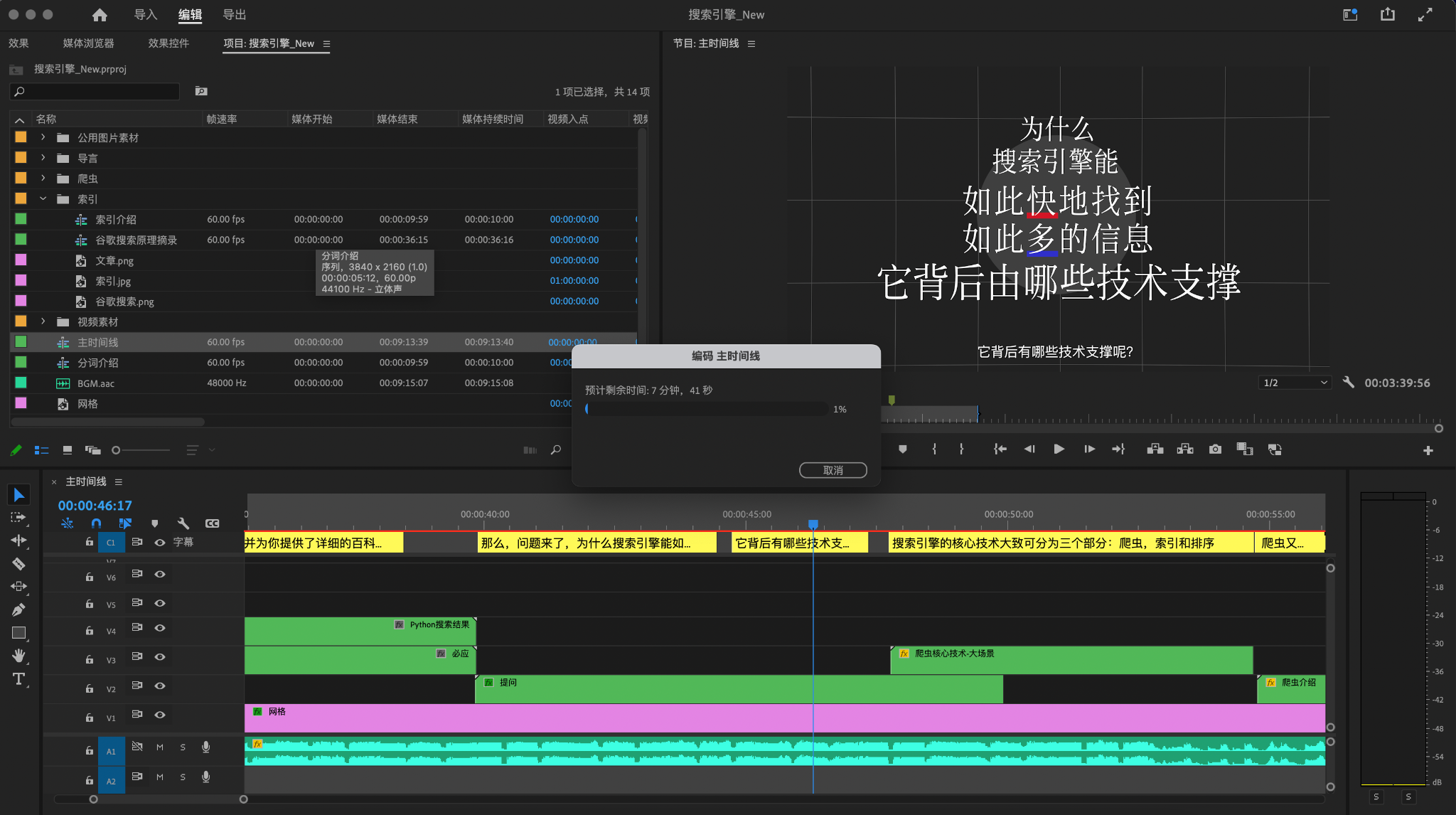Export a frame using the camera icon
The image size is (1456, 815).
(x=1216, y=449)
